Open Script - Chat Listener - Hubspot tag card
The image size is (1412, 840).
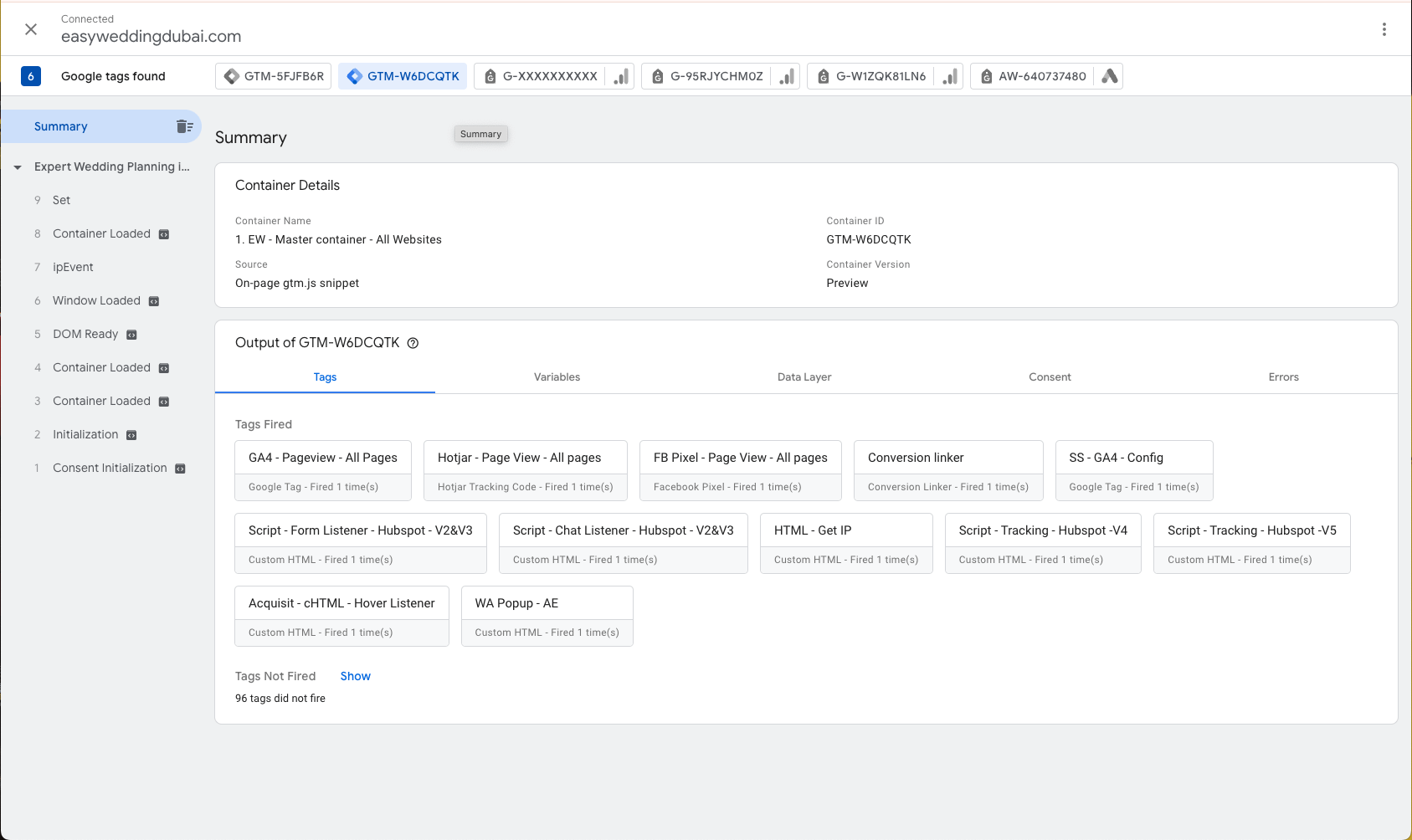(x=624, y=543)
